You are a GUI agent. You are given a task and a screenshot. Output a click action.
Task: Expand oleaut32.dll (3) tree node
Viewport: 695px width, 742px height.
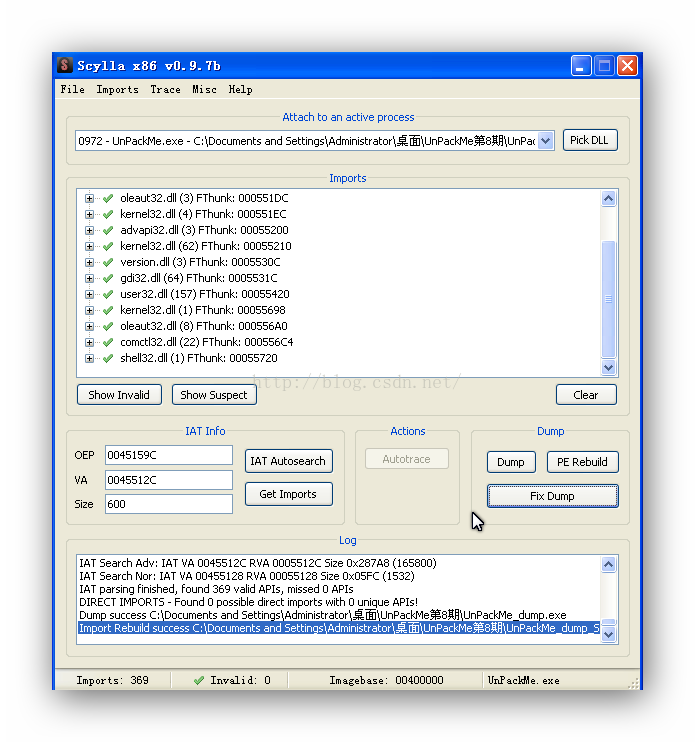pyautogui.click(x=89, y=198)
